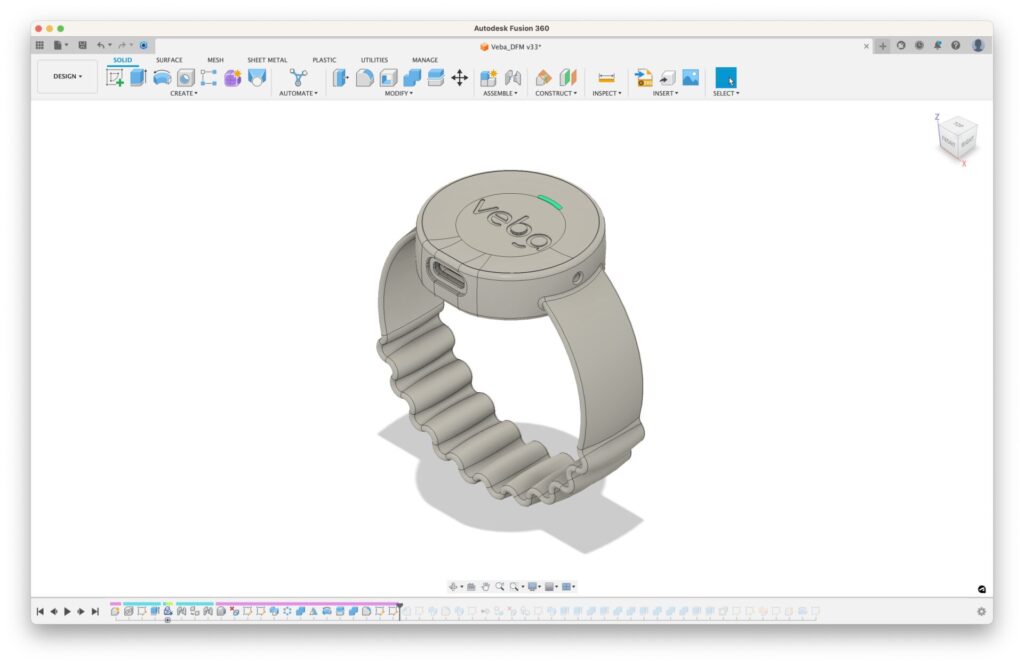Screen dimensions: 1024x665
Task: Select the Pan hand tool
Action: (485, 587)
